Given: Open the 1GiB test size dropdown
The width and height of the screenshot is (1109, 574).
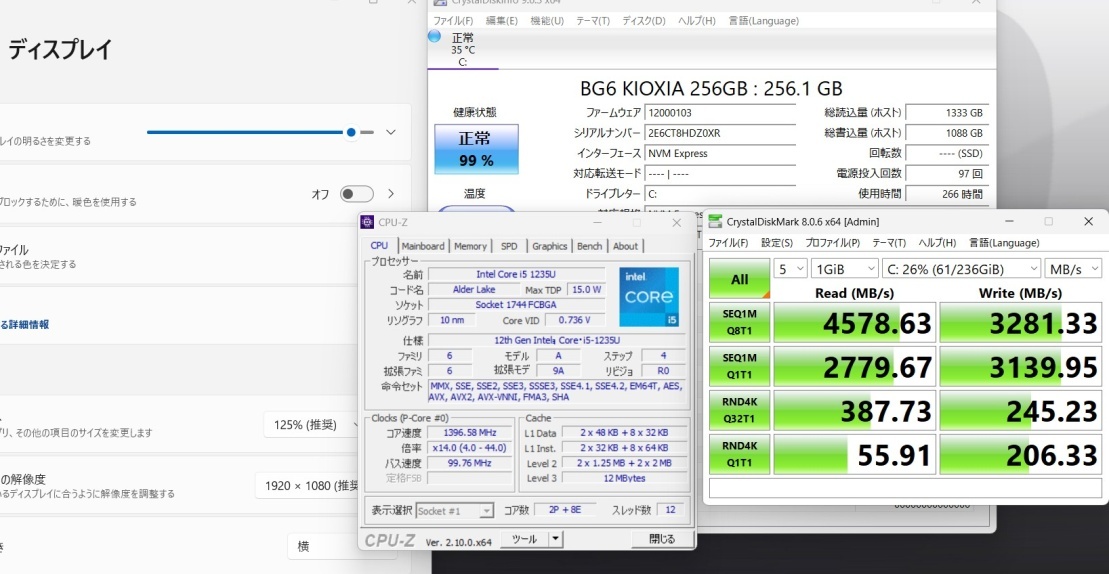Looking at the screenshot, I should 844,269.
